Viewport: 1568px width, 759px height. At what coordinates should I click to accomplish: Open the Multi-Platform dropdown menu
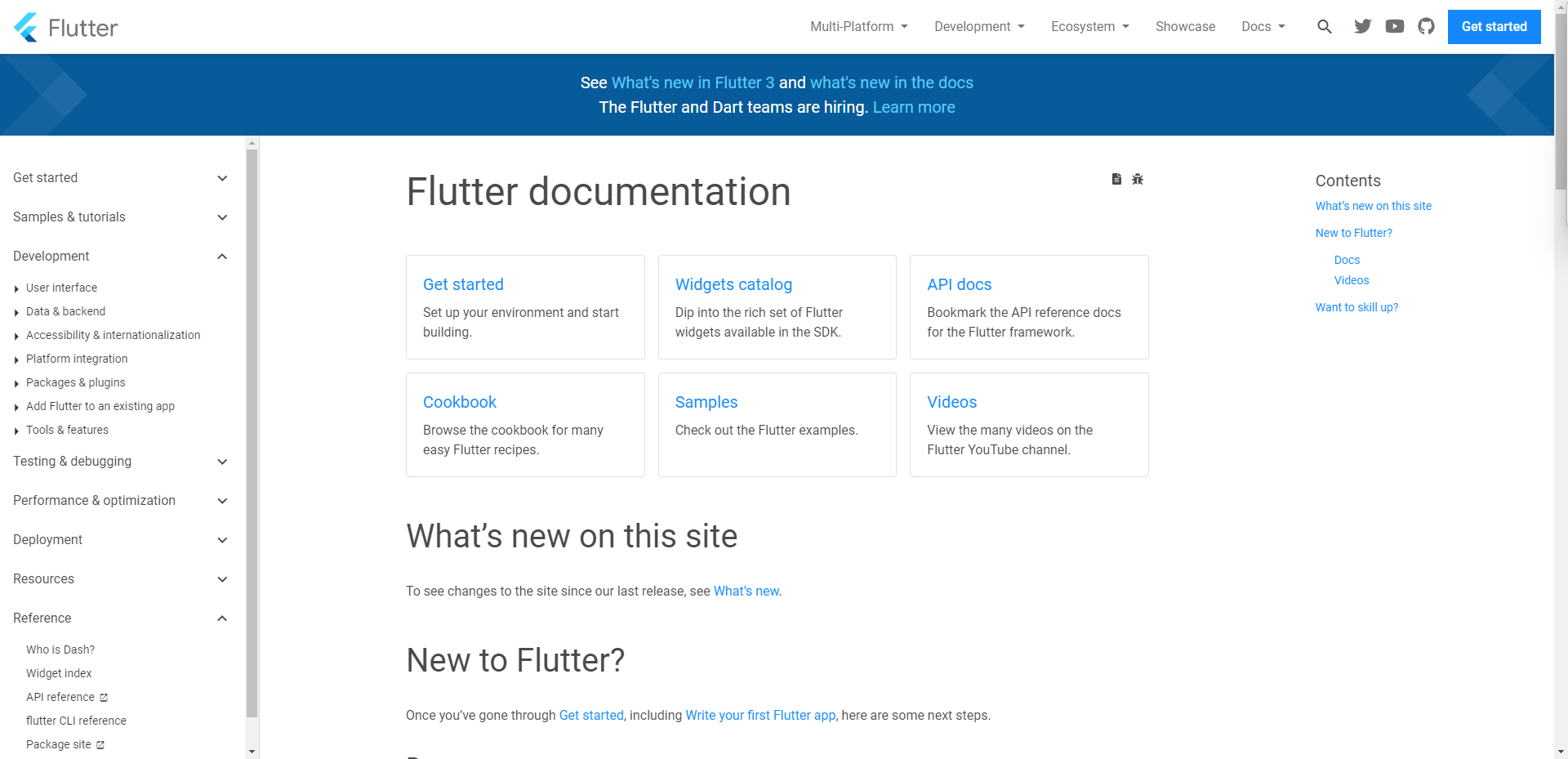click(x=858, y=27)
